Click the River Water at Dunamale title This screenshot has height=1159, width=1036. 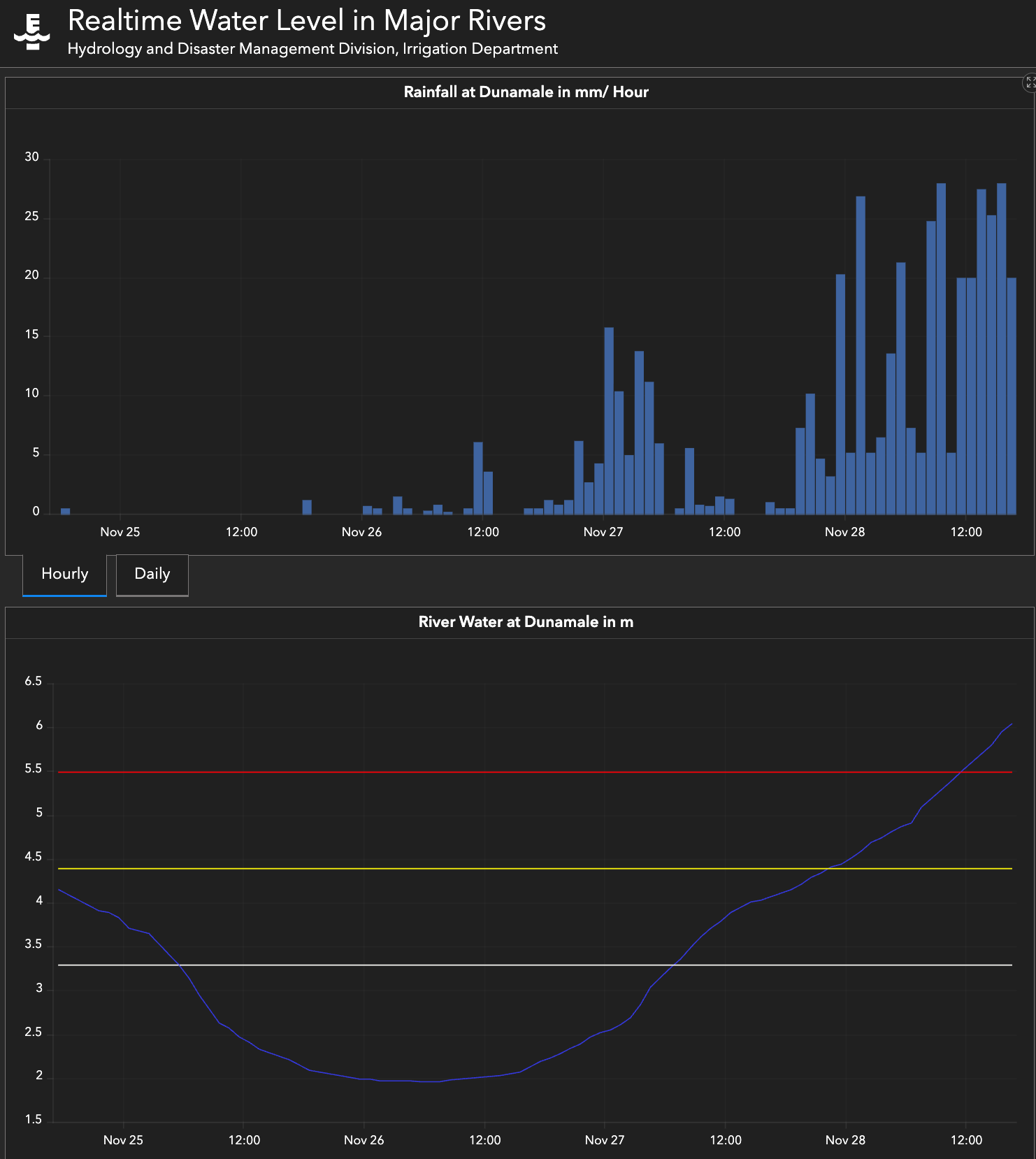pyautogui.click(x=526, y=622)
